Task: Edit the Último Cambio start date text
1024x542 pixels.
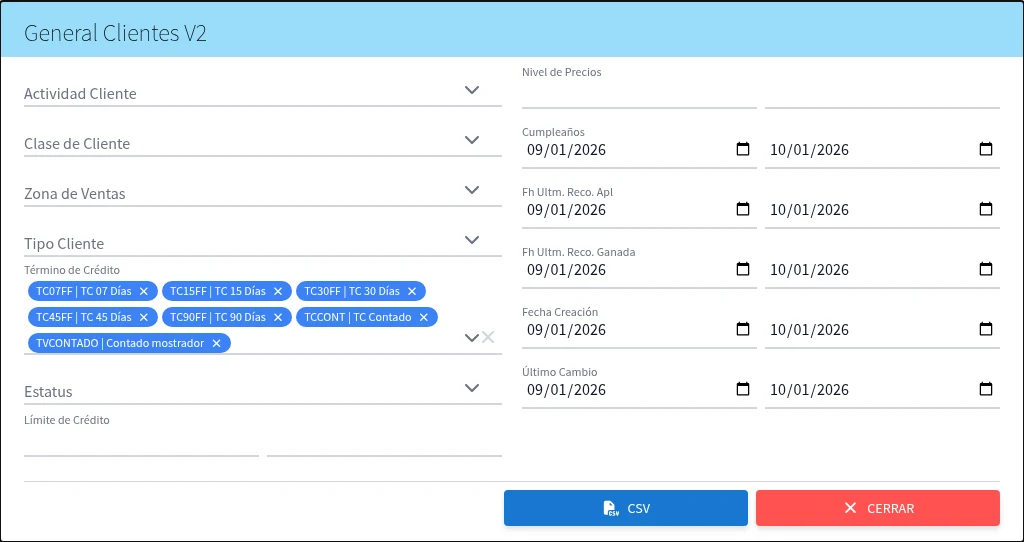Action: (x=566, y=390)
